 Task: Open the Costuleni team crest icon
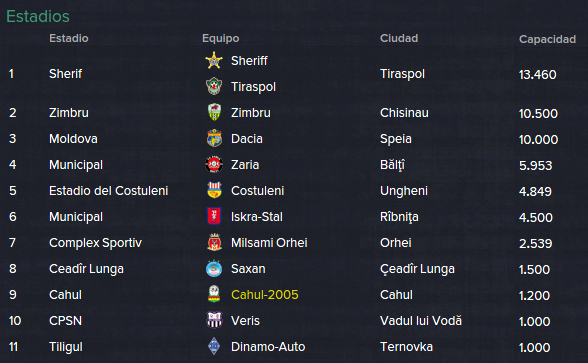click(x=214, y=190)
